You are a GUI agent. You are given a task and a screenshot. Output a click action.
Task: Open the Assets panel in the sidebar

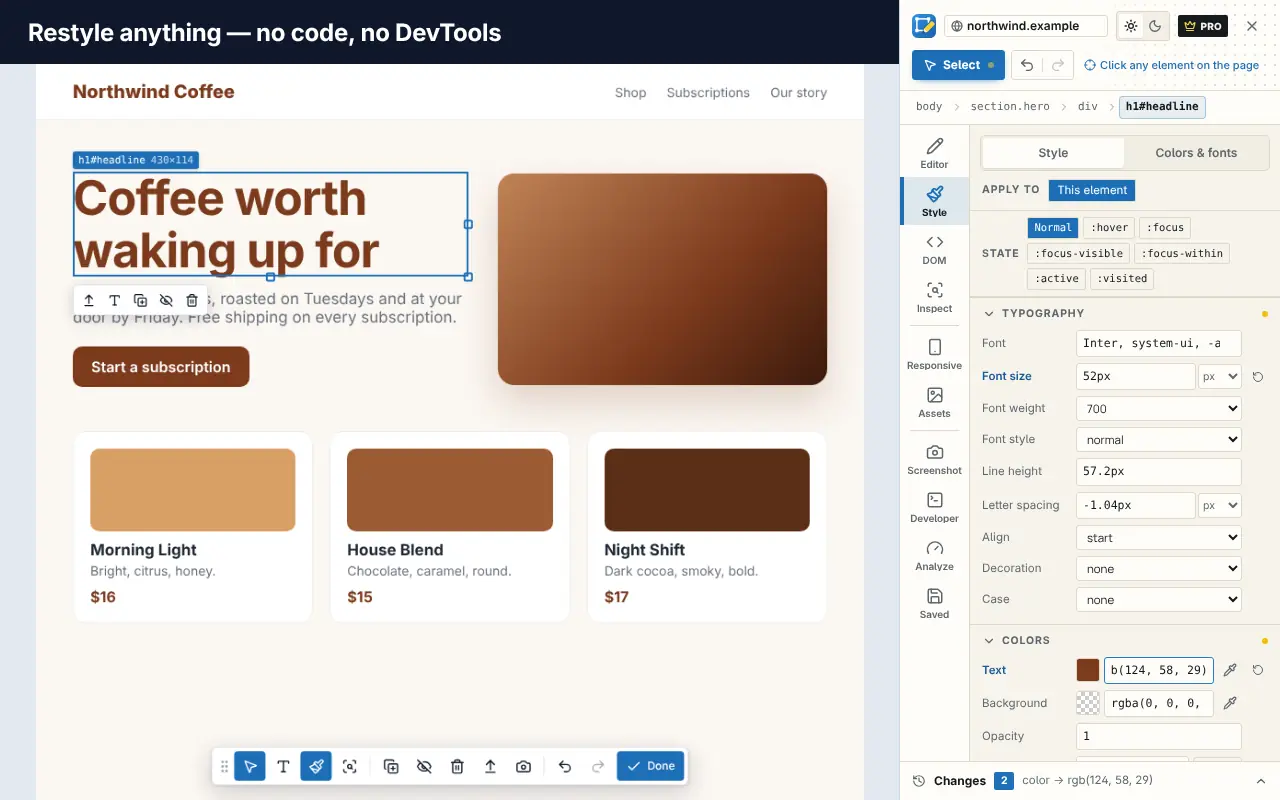pyautogui.click(x=934, y=402)
